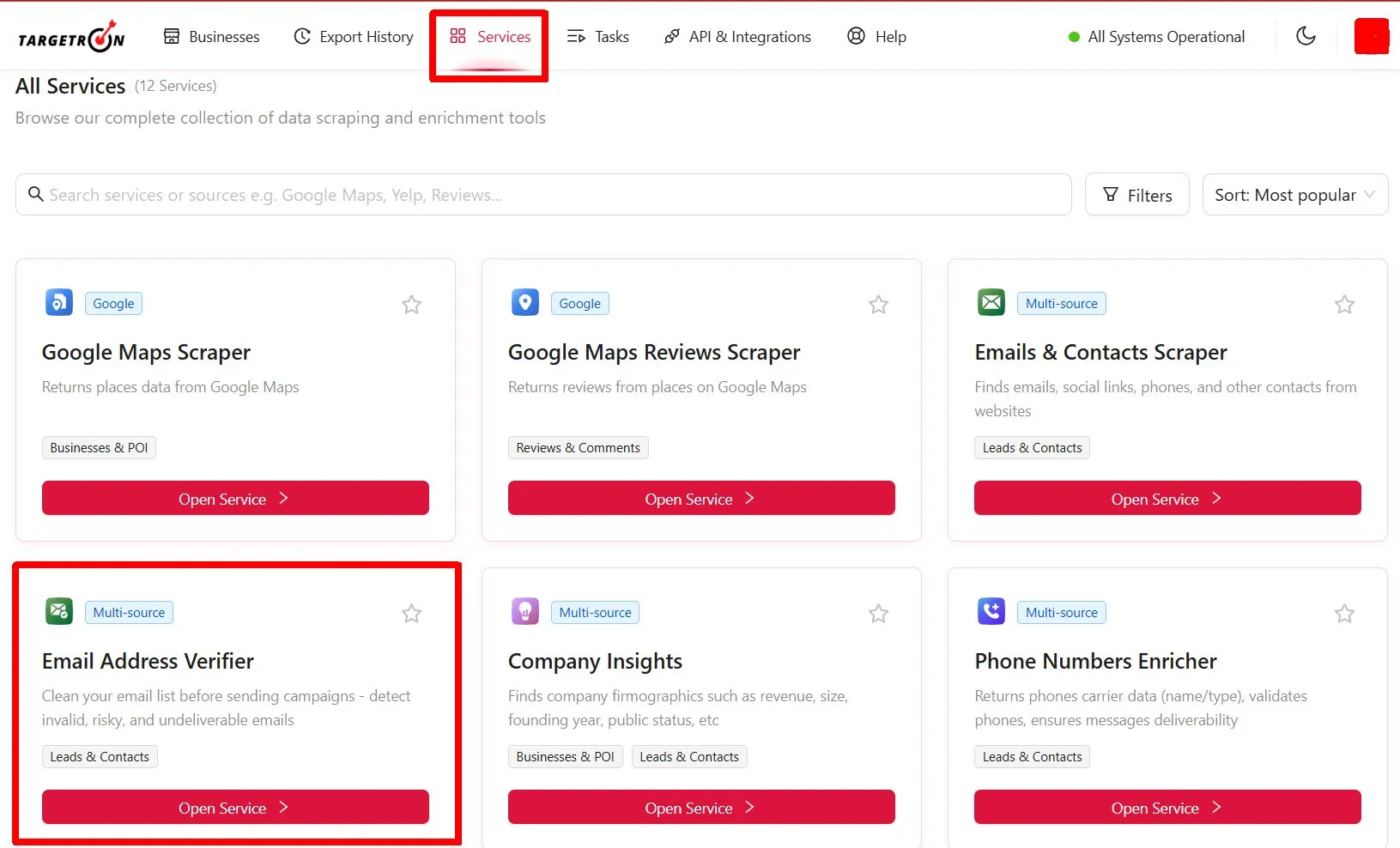This screenshot has width=1400, height=848.
Task: Click the Google Maps Reviews Scraper pin icon
Action: coord(525,303)
